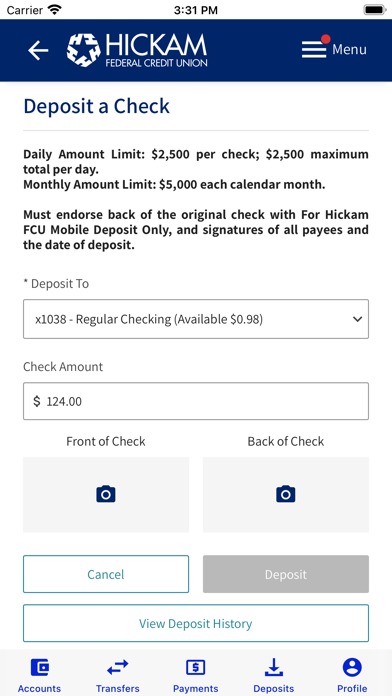The image size is (392, 696).
Task: Open View Deposit History
Action: (x=196, y=623)
